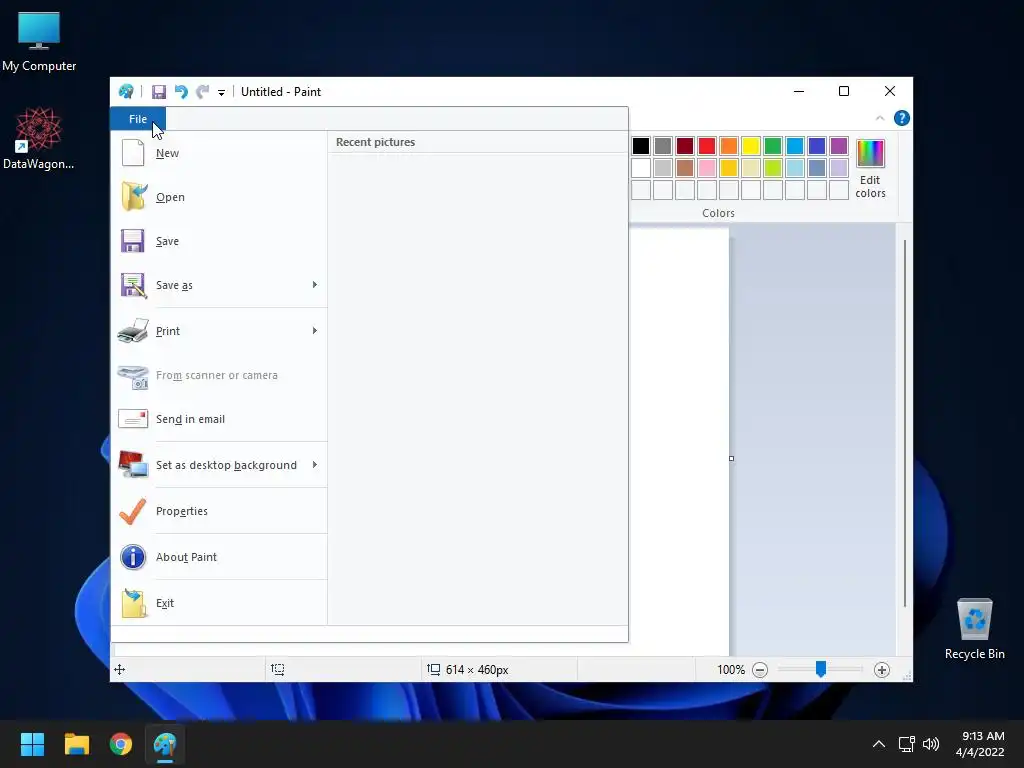Screen dimensions: 1024x768
Task: Pick the purple color swatch
Action: tap(839, 146)
